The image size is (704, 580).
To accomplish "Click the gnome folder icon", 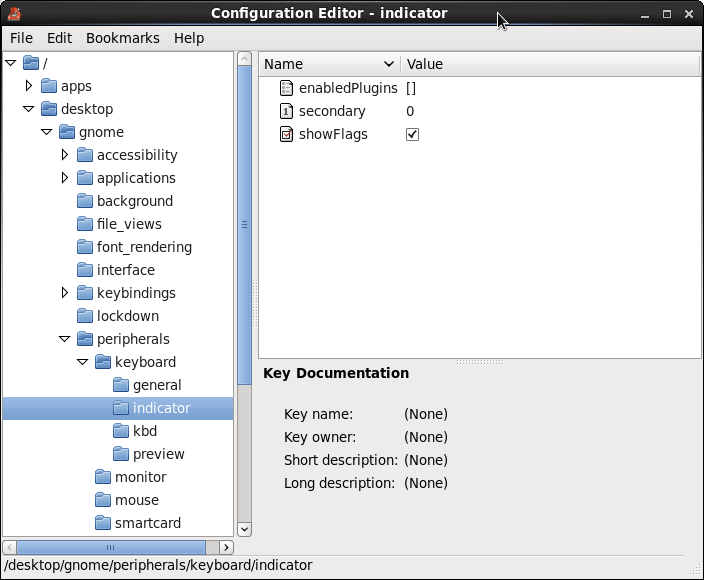I will tap(67, 132).
